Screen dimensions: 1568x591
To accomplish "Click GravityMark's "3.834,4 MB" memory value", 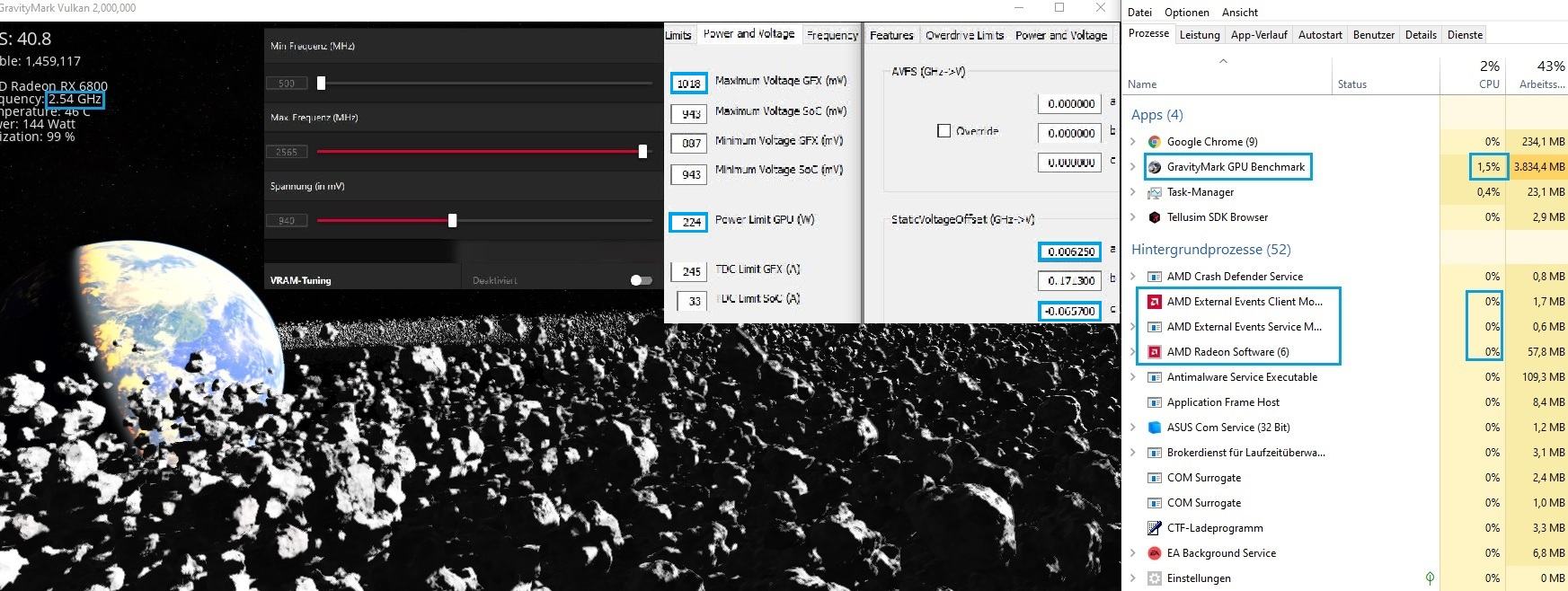I will coord(1539,167).
